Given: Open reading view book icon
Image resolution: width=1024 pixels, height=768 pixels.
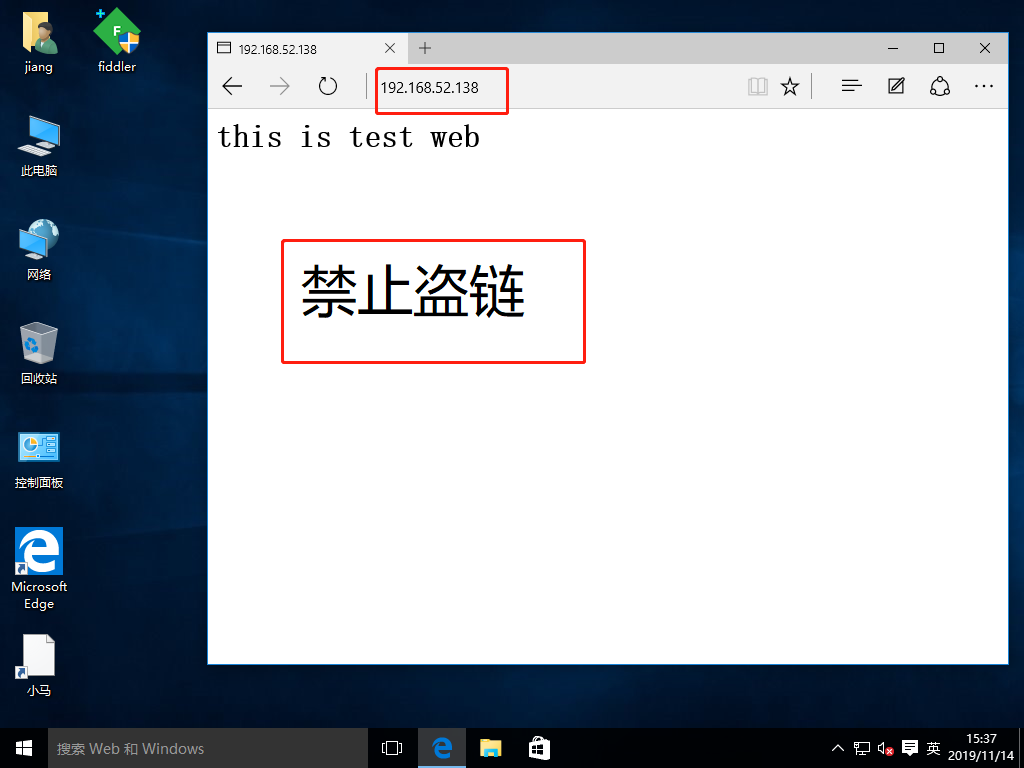Looking at the screenshot, I should 758,86.
